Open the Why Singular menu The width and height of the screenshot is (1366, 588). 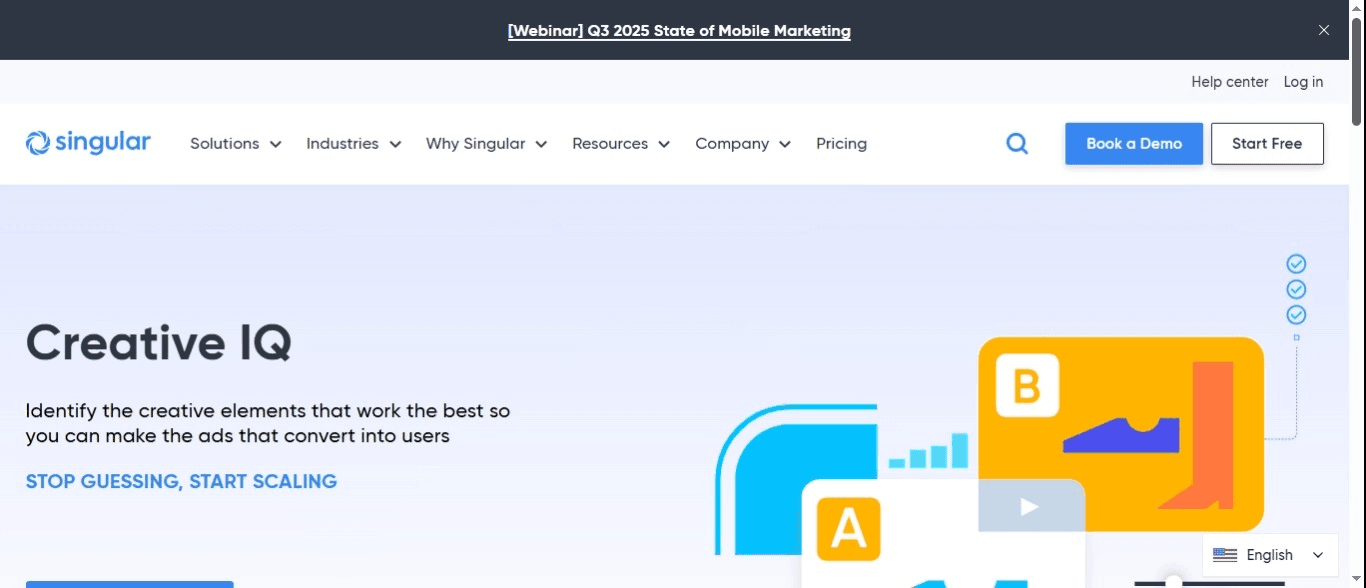tap(486, 144)
